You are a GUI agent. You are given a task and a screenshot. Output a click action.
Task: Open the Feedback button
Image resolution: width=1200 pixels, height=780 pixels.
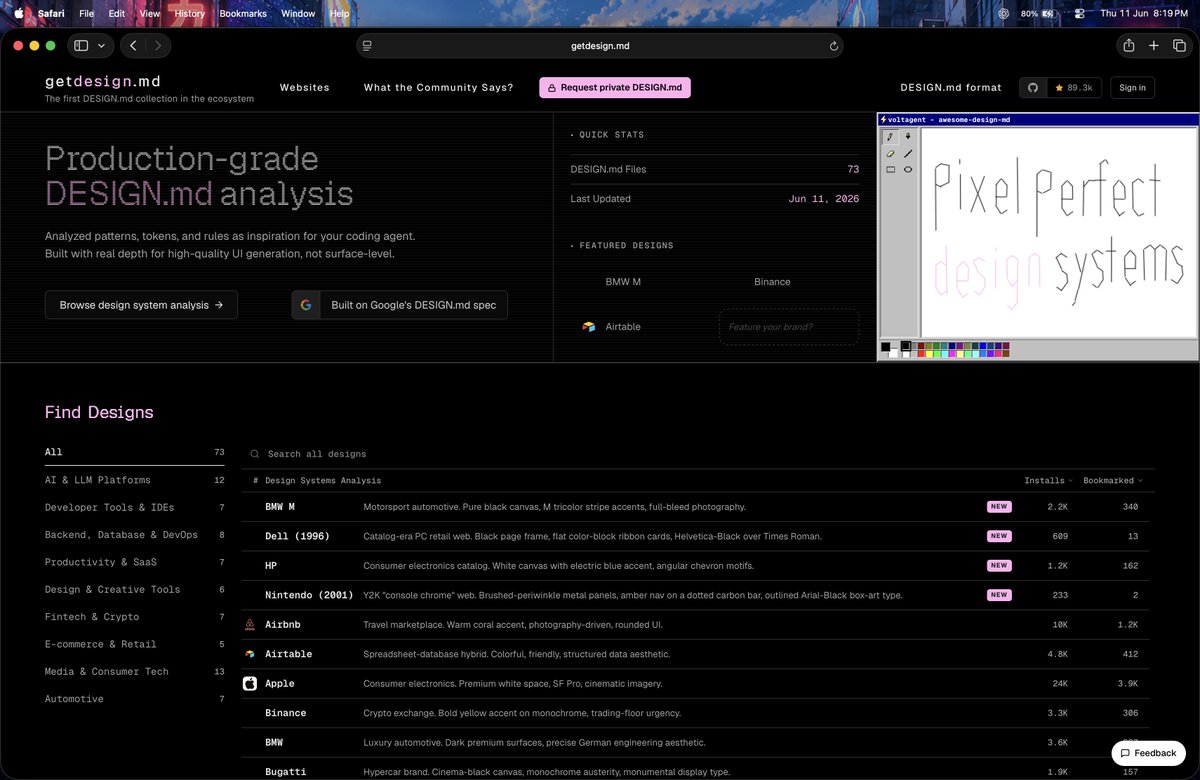pyautogui.click(x=1148, y=753)
